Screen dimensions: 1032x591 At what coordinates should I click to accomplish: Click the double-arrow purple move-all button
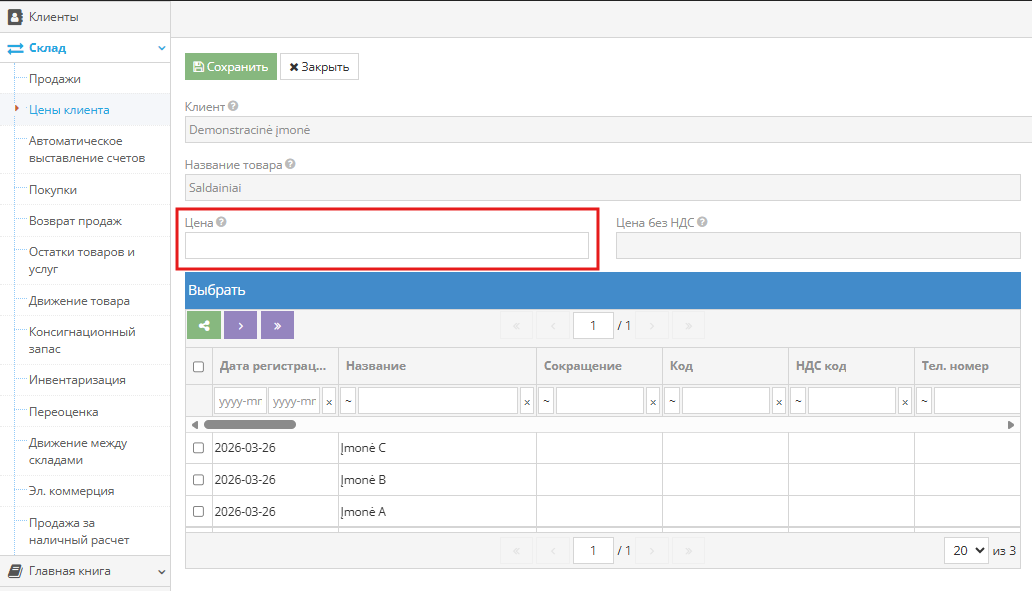click(x=277, y=325)
